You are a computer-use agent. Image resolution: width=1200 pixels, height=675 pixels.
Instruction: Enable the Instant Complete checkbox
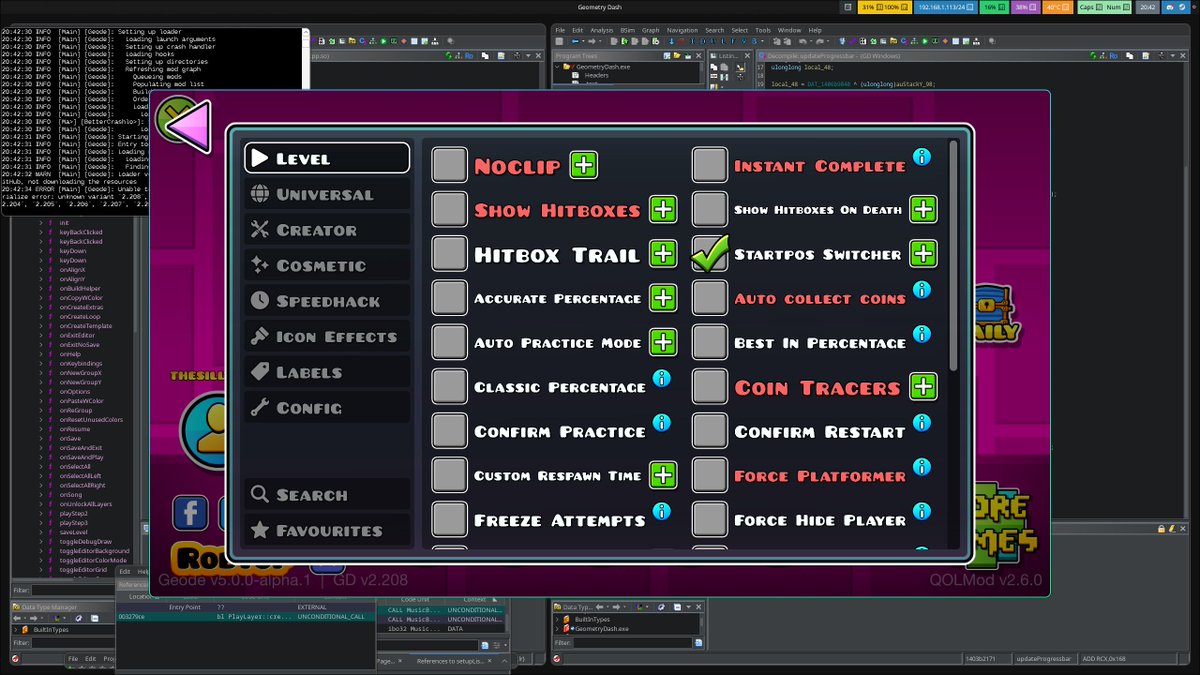tap(710, 166)
